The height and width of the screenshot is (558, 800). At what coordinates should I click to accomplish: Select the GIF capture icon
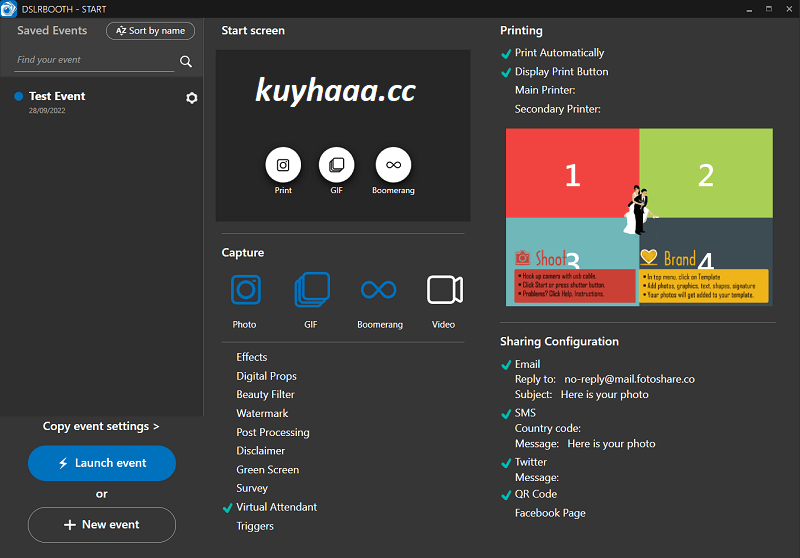pyautogui.click(x=312, y=290)
